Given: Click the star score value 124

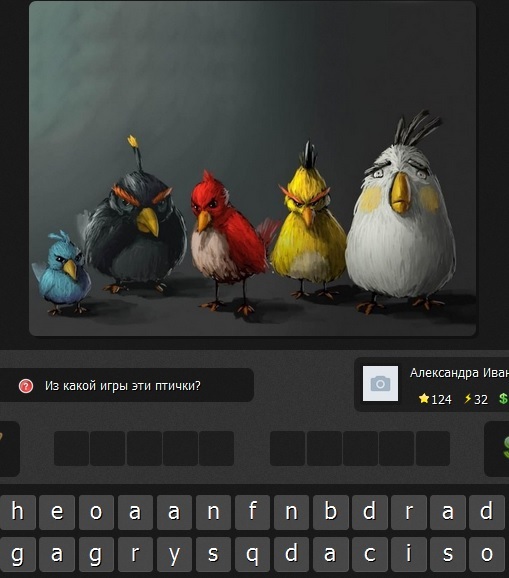Looking at the screenshot, I should click(441, 399).
